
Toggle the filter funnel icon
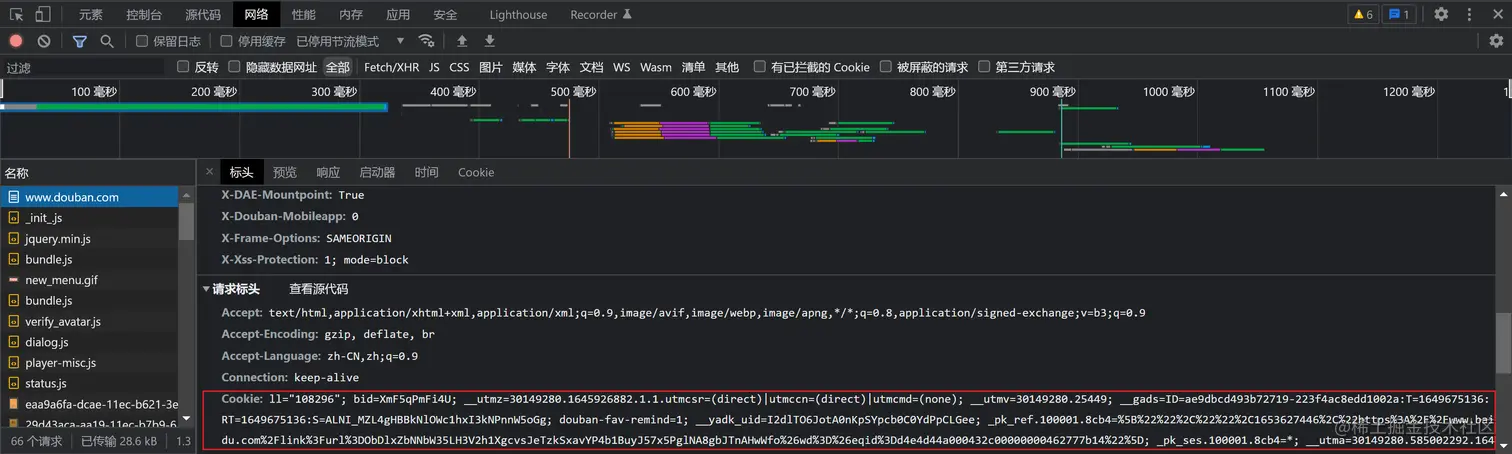click(80, 41)
